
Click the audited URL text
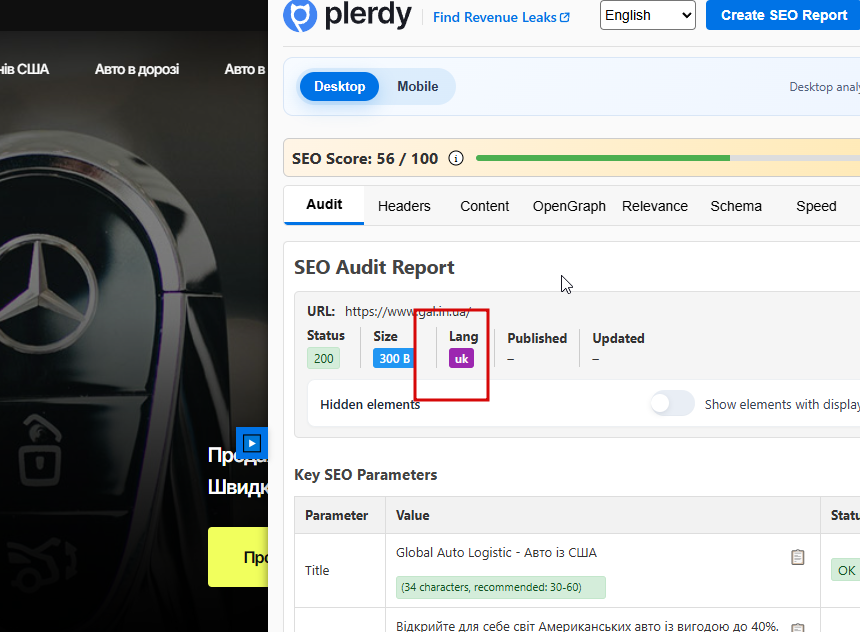click(x=408, y=312)
